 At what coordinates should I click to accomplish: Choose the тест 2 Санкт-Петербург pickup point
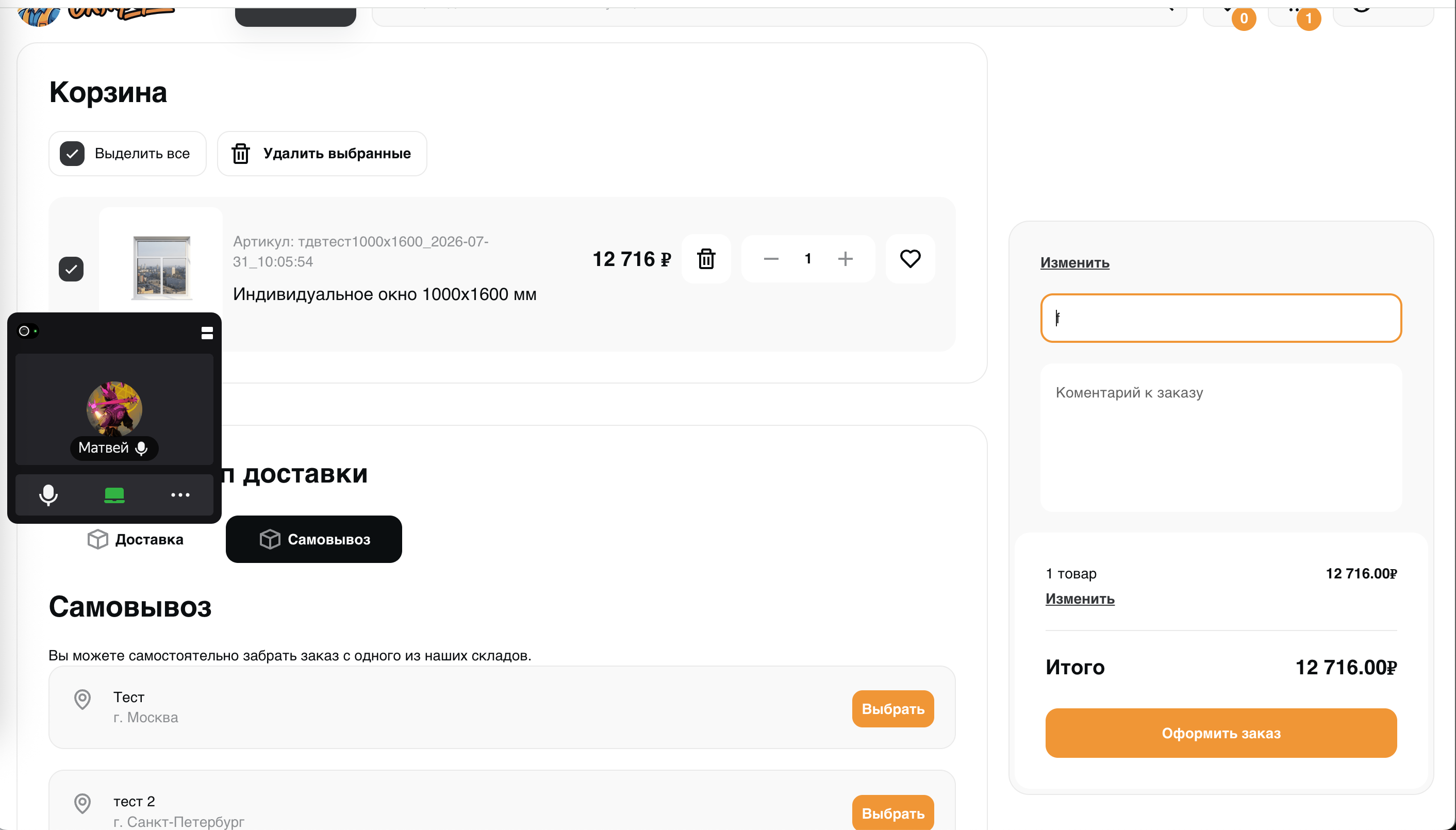point(893,812)
